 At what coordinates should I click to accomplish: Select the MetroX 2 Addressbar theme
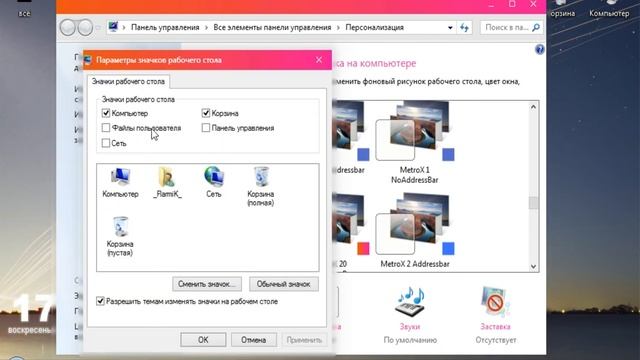point(415,231)
